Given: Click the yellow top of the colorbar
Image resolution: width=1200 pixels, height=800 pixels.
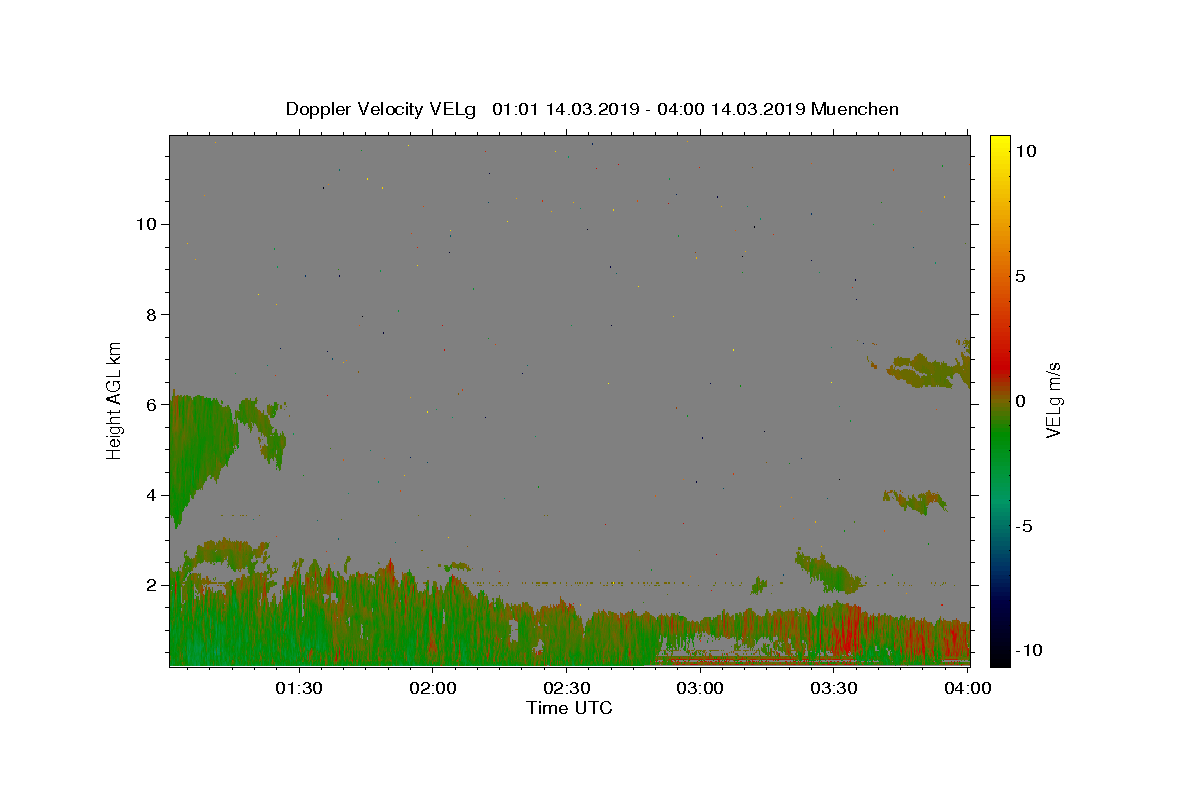Looking at the screenshot, I should click(x=999, y=143).
